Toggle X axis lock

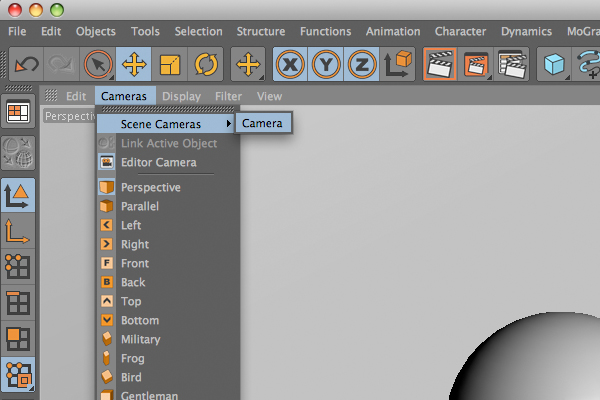point(290,64)
